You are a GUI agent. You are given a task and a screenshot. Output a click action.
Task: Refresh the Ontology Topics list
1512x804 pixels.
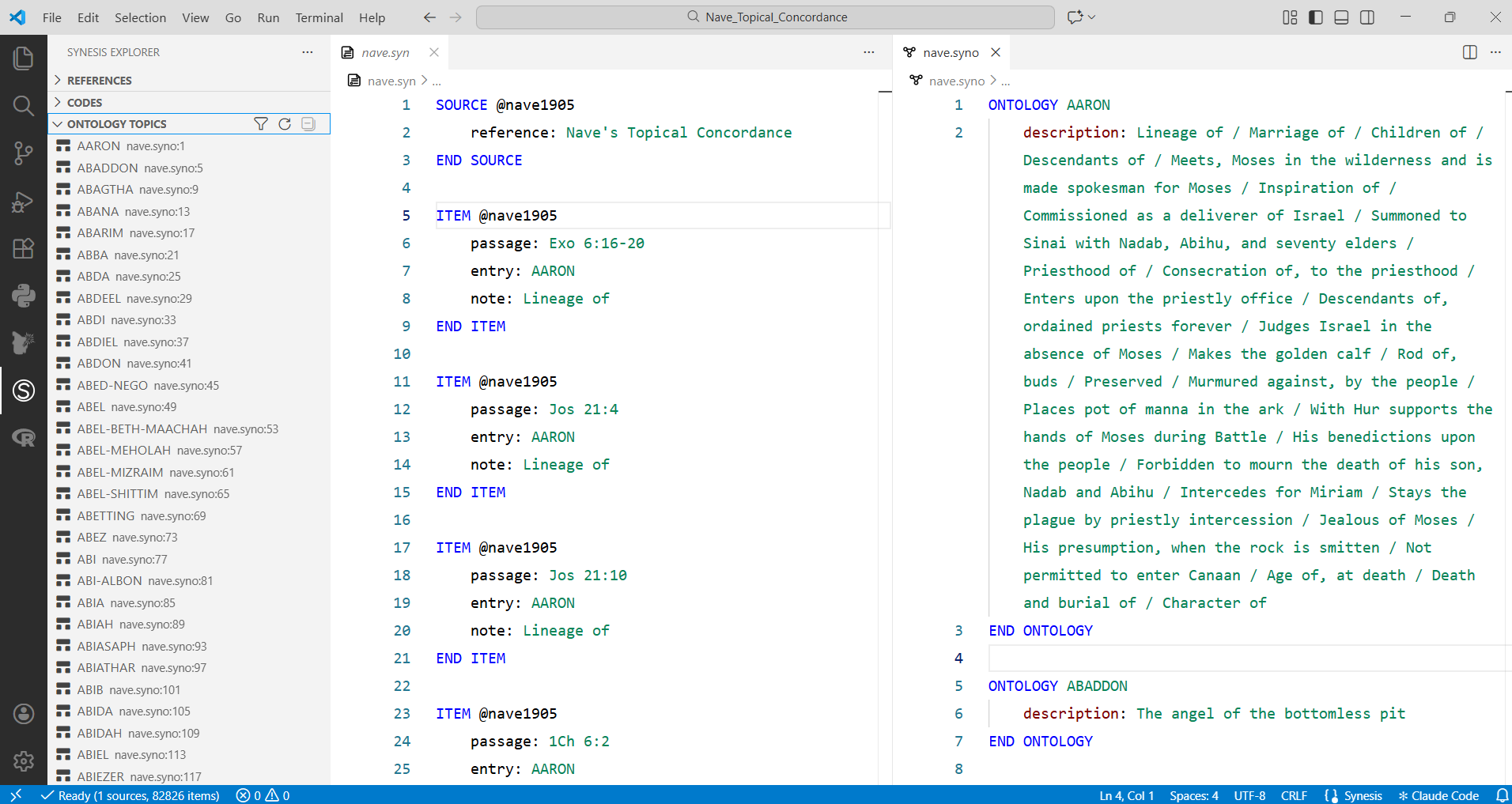point(285,124)
